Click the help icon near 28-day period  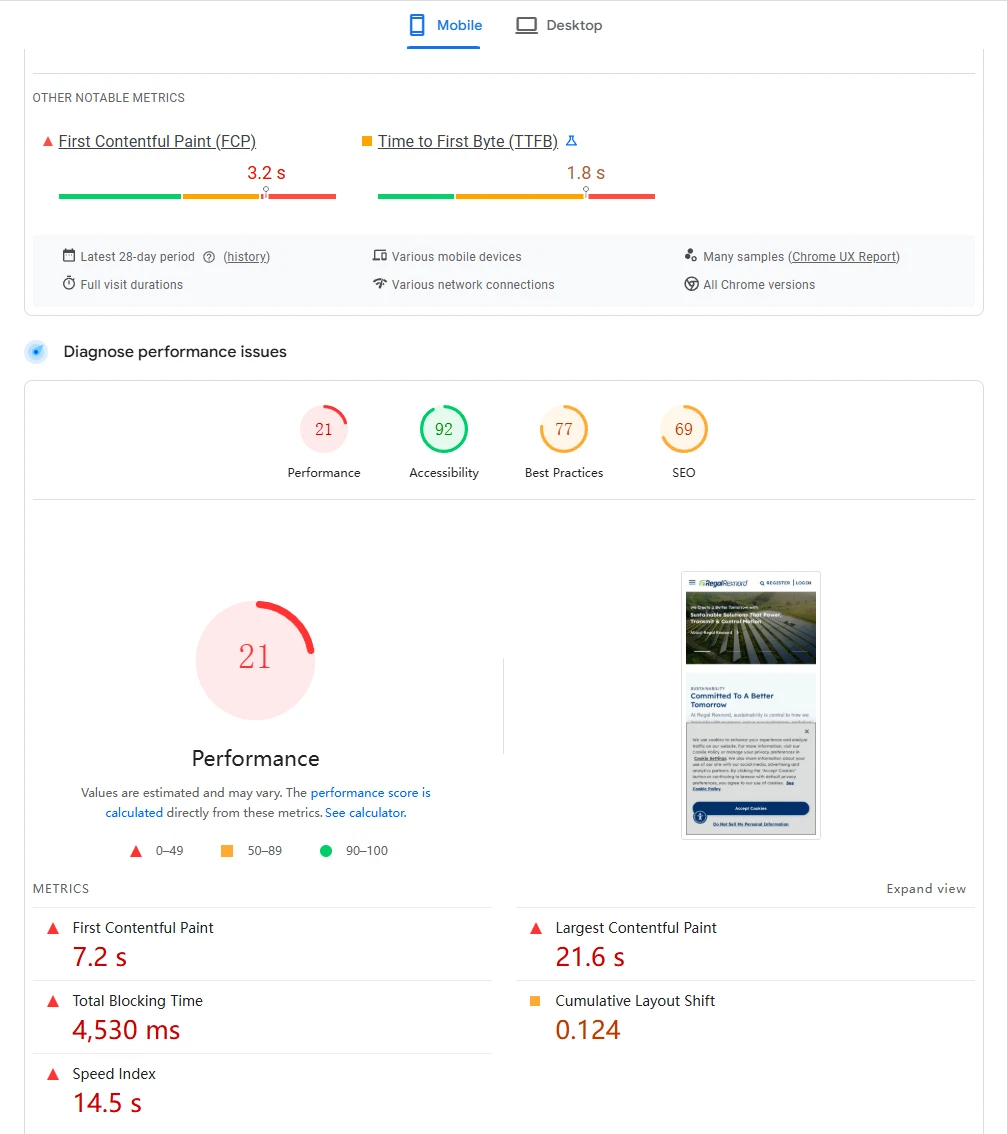[209, 257]
